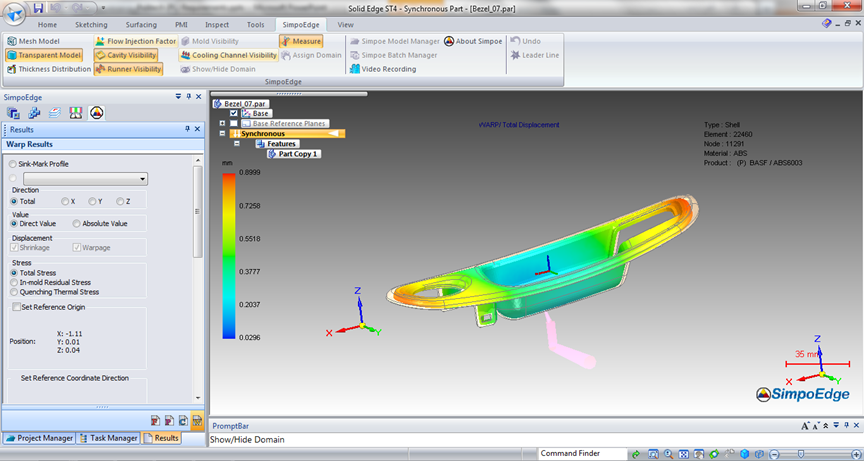Toggle Cavity Visibility

[x=126, y=55]
